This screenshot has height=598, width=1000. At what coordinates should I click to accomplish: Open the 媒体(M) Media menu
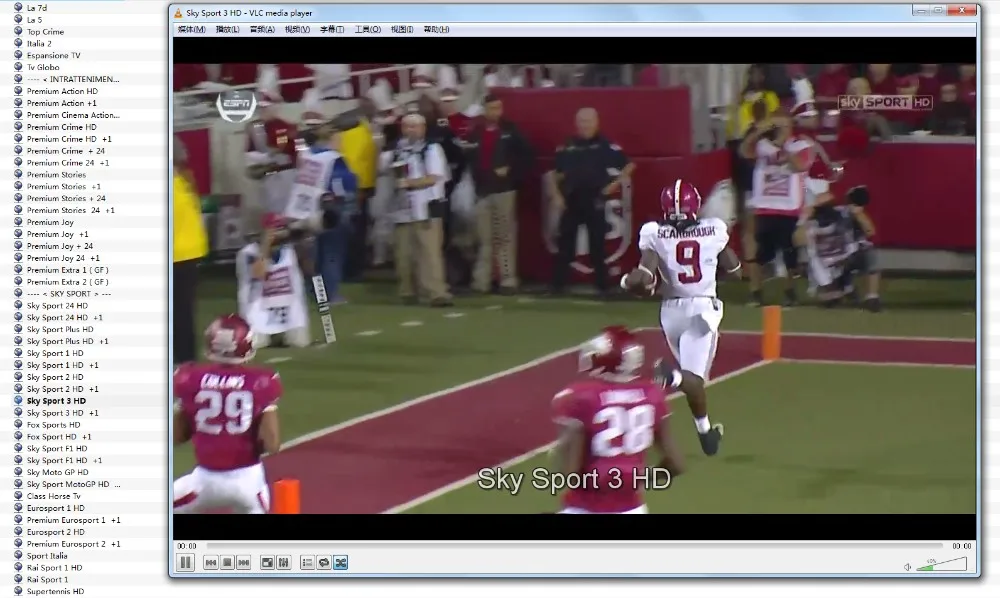point(191,29)
